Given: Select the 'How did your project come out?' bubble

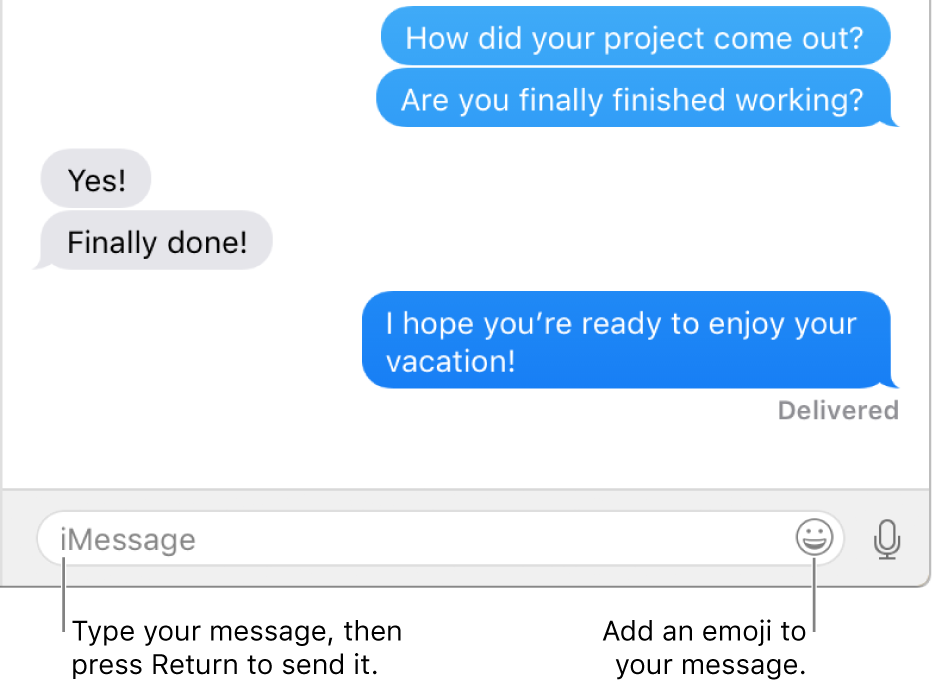Looking at the screenshot, I should 636,36.
